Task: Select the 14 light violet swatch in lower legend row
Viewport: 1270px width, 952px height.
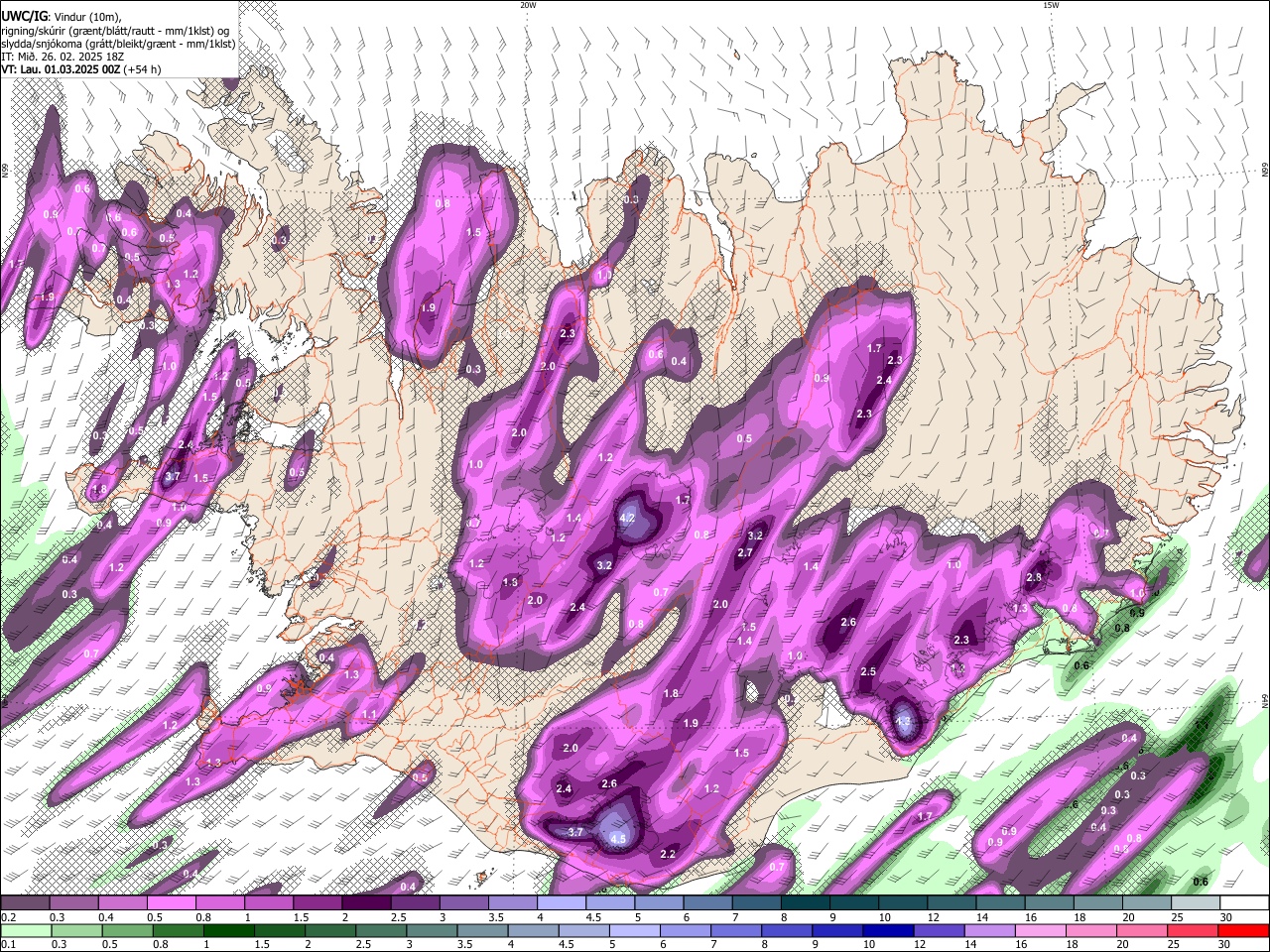Action: tap(990, 930)
